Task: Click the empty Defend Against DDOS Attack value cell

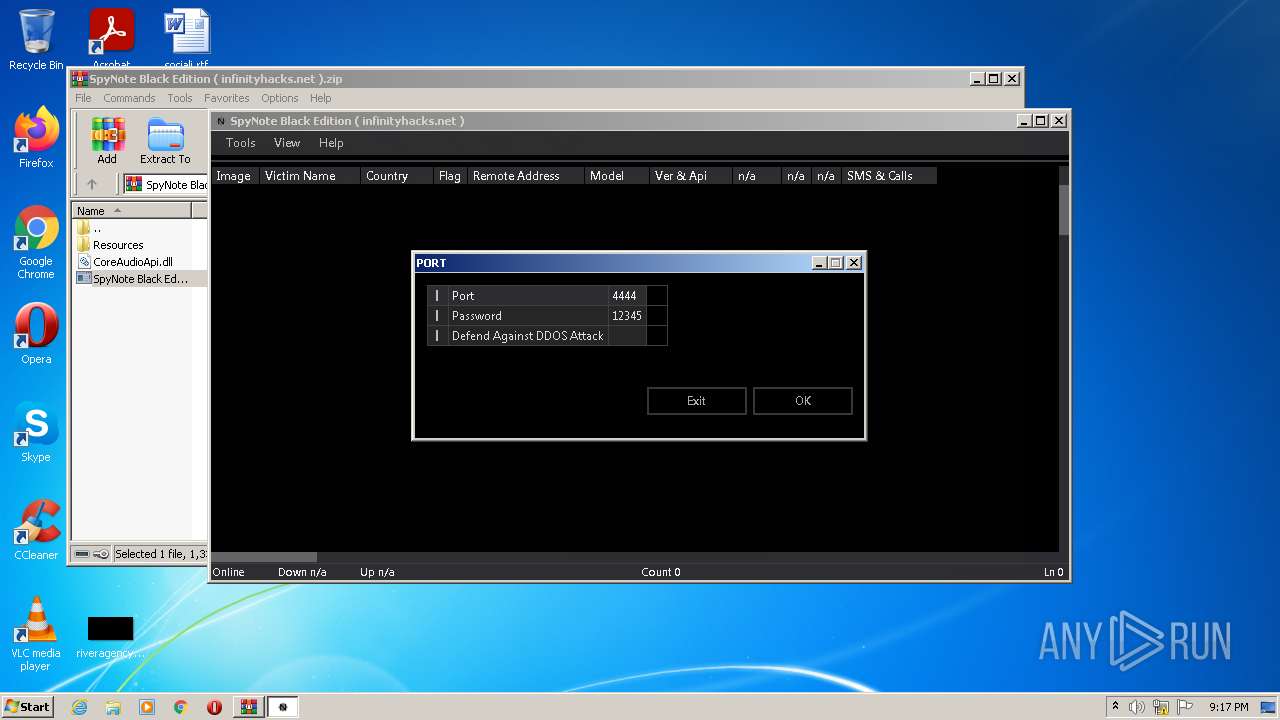Action: coord(627,336)
